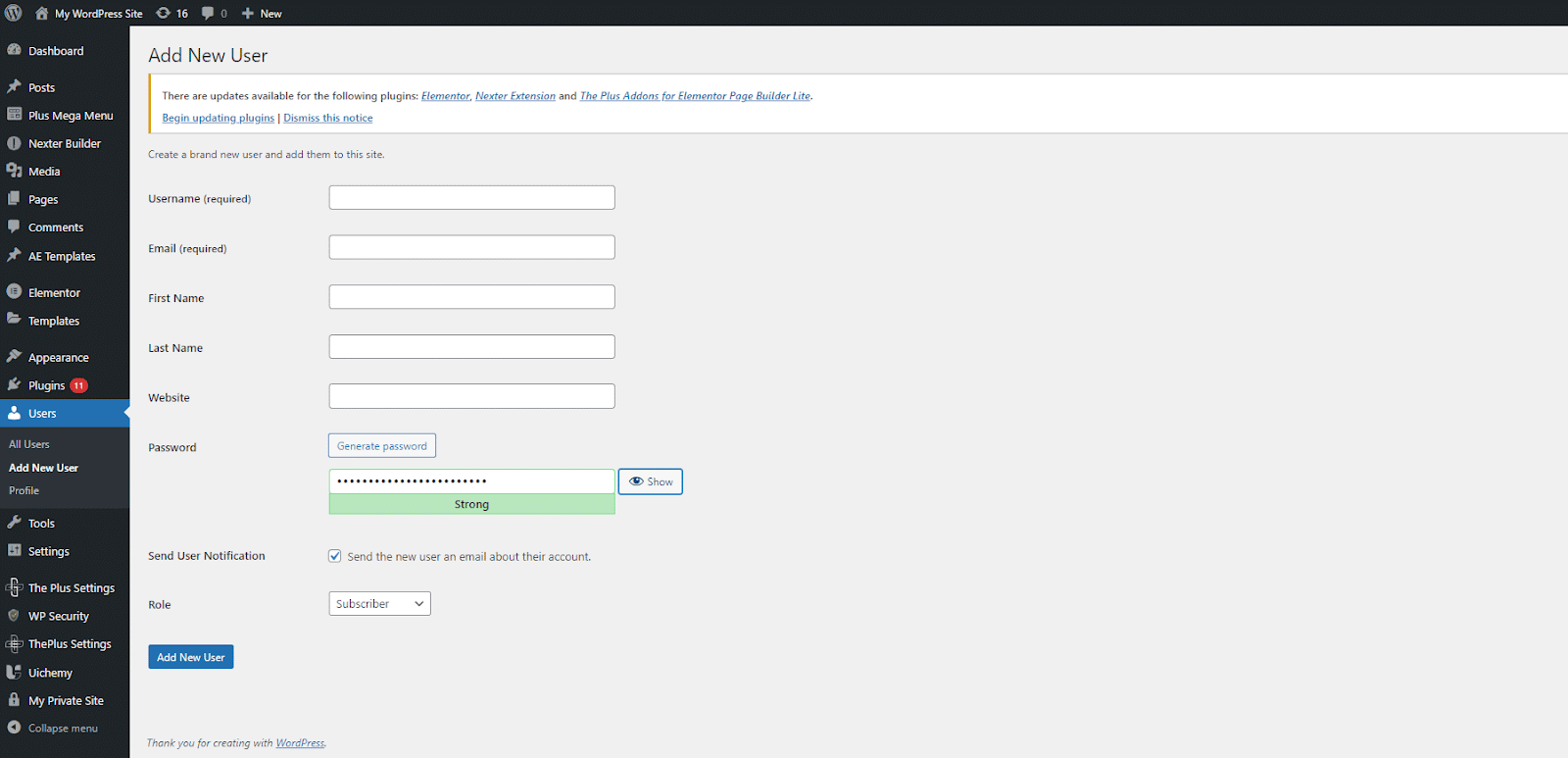Collapse the admin sidebar menu

[54, 729]
